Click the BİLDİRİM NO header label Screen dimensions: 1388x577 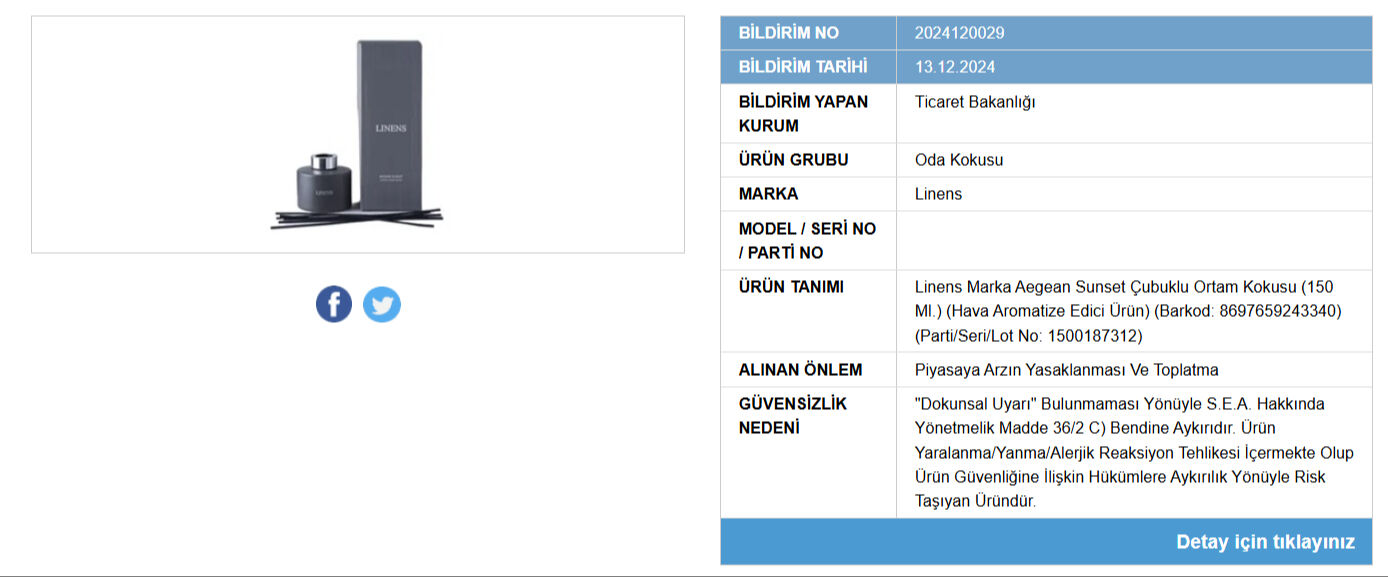coord(788,33)
